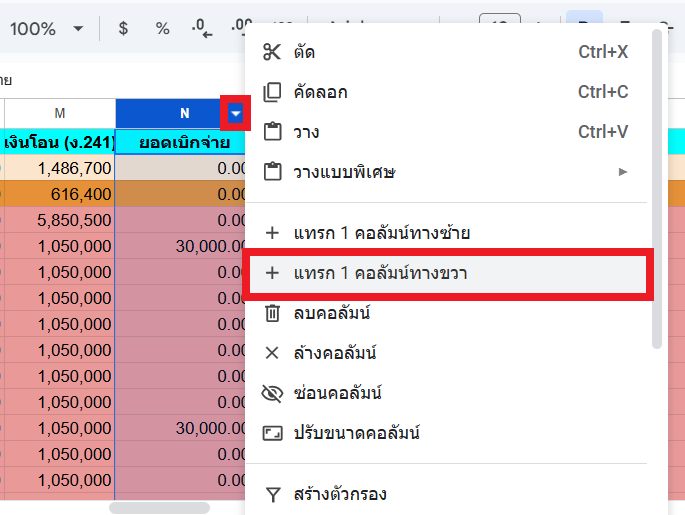Click the plus icon beside แทรก 1 คอลัมน์ทางซ้าย
This screenshot has height=515, width=685.
[x=272, y=233]
